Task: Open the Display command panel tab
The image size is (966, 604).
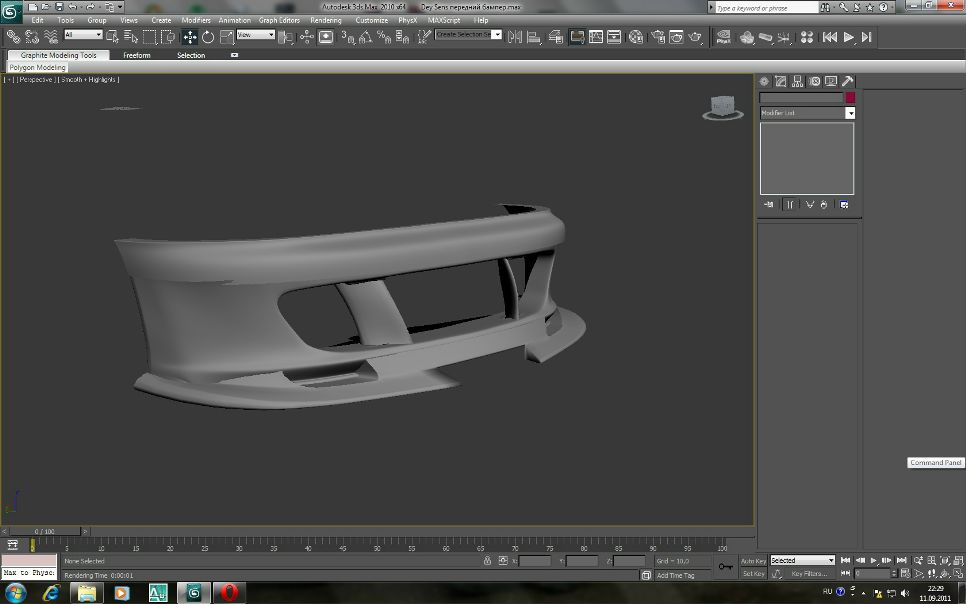Action: (x=831, y=81)
